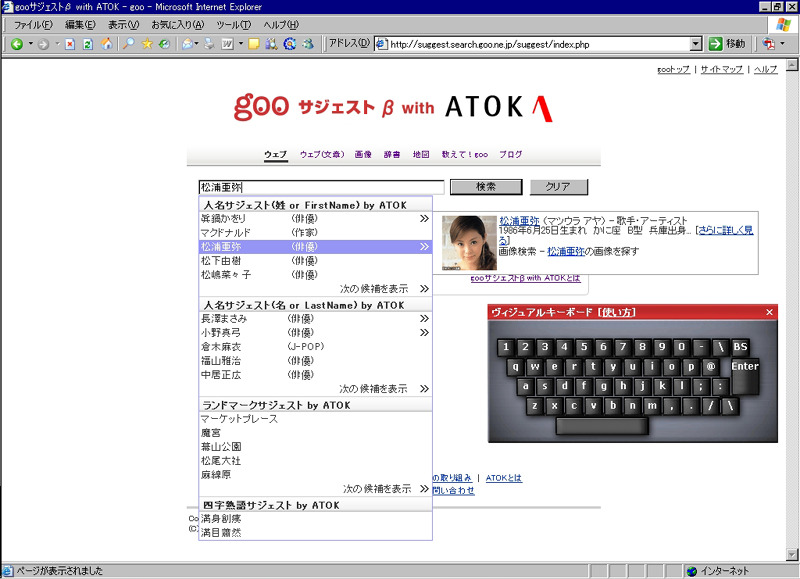The width and height of the screenshot is (800, 579).
Task: Open the ファイル(F) menu
Action: 33,24
